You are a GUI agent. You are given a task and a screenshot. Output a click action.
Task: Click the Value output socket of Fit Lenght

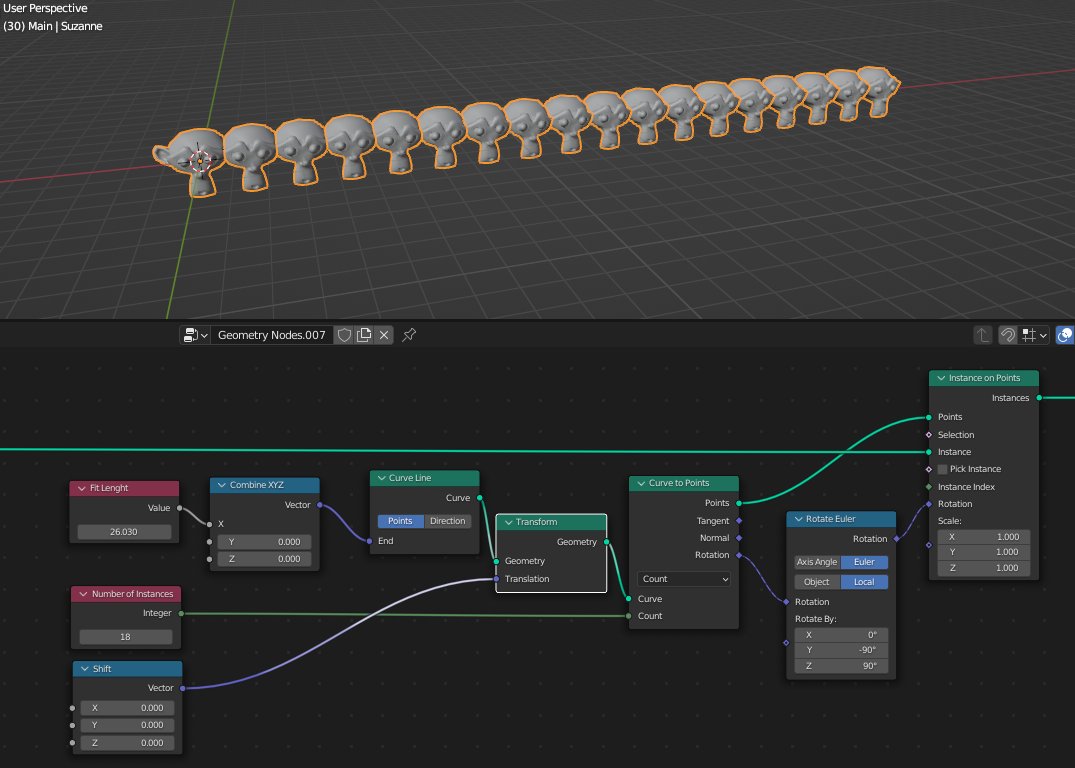(180, 508)
